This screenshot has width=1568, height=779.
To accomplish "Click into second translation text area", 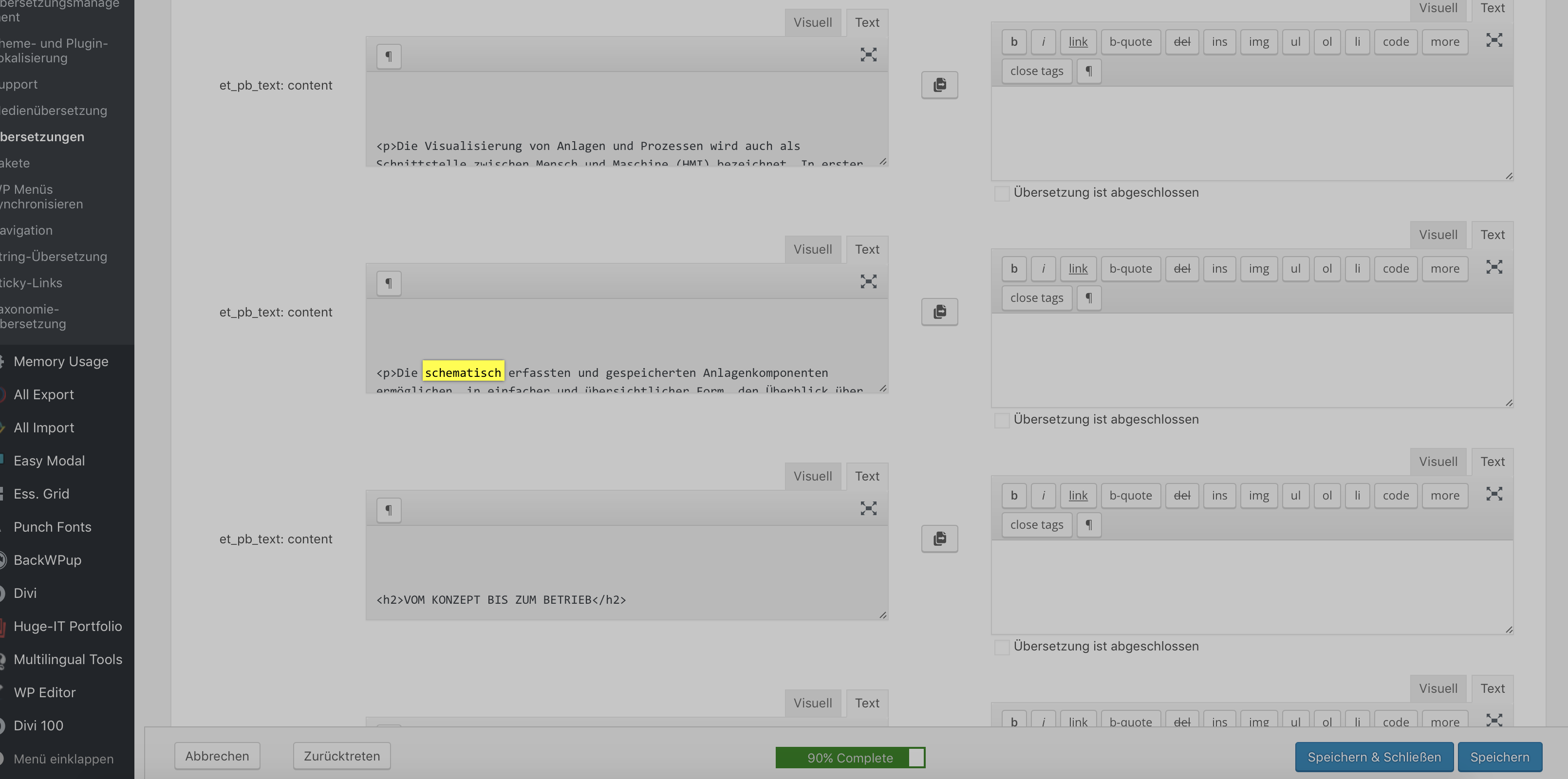I will click(1251, 360).
